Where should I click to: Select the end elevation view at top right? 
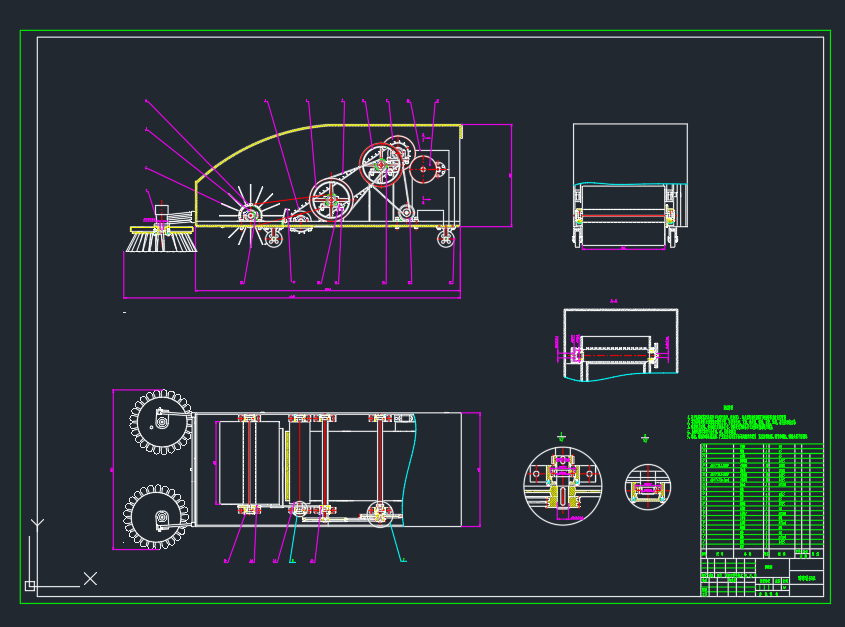pyautogui.click(x=630, y=186)
